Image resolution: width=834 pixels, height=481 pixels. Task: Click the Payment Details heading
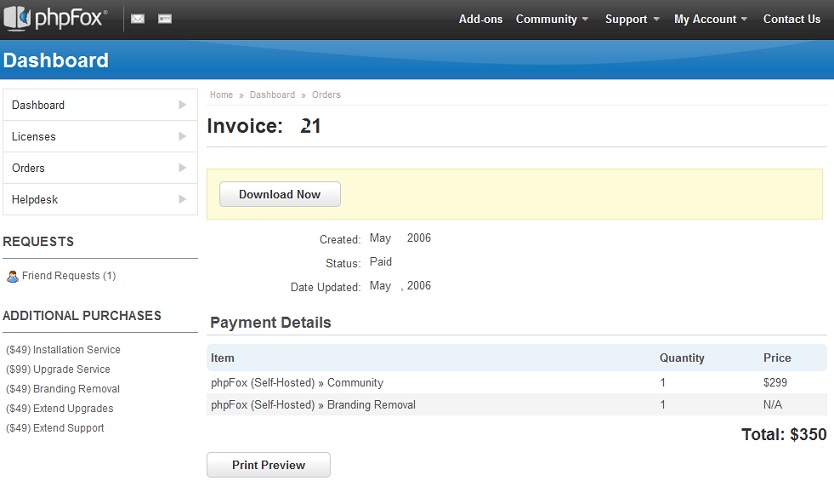point(271,322)
